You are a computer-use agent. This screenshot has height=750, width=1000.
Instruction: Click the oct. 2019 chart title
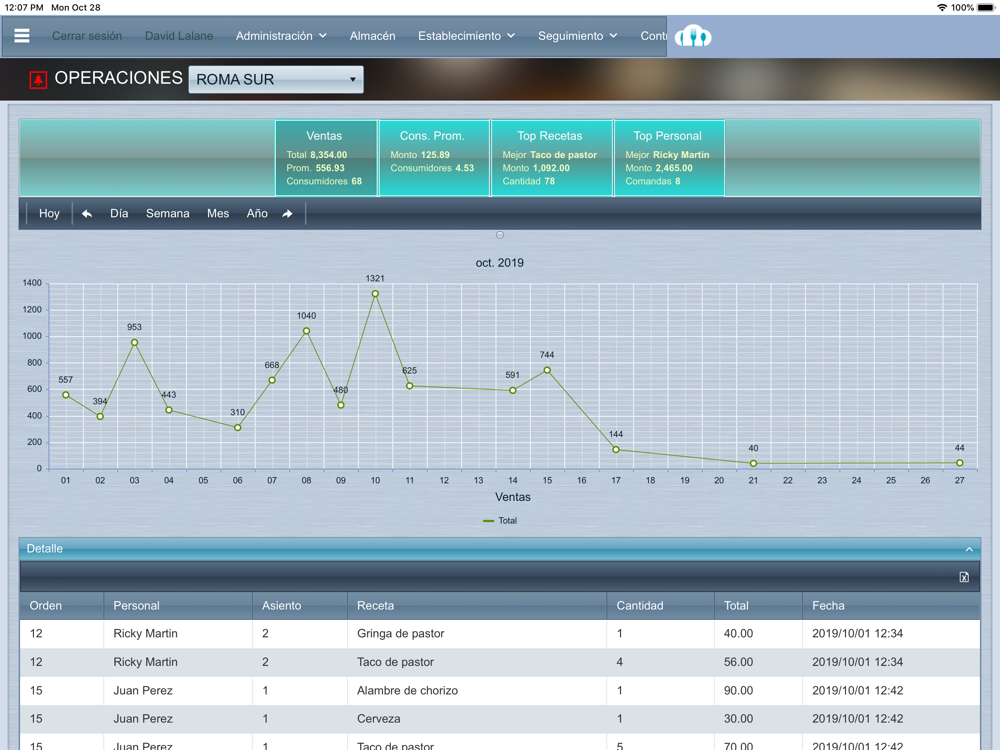point(500,263)
